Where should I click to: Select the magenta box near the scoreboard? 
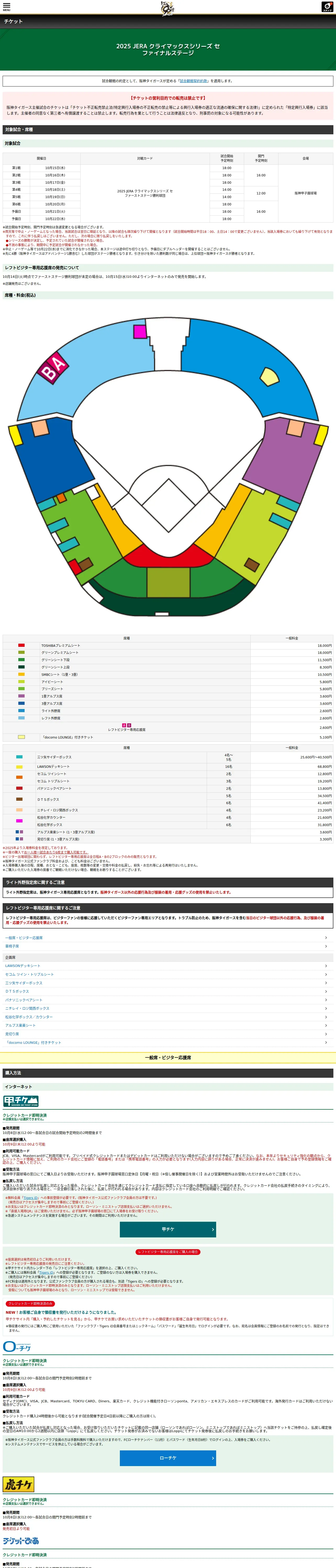tap(140, 332)
